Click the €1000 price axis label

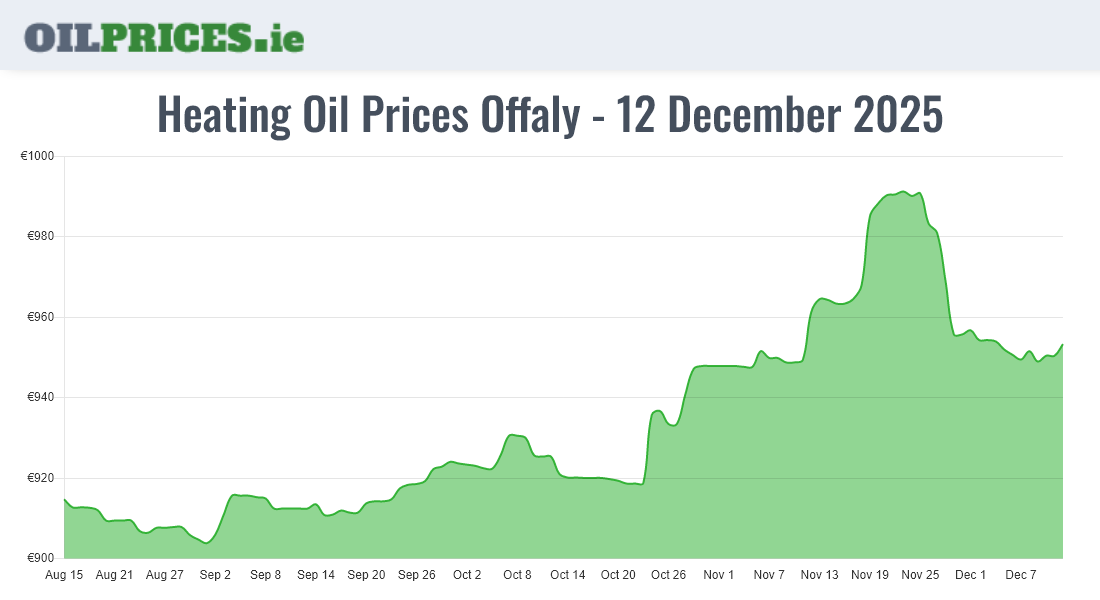point(38,156)
